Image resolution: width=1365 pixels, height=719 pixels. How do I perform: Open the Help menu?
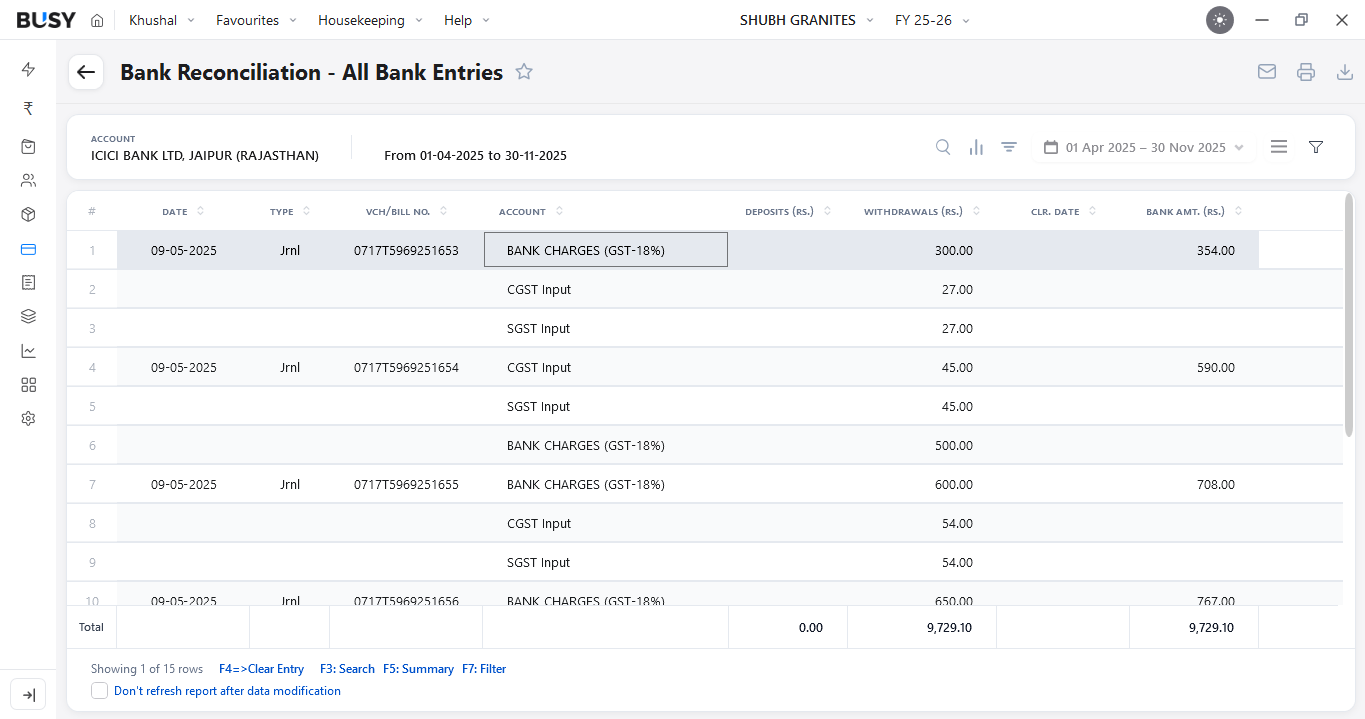coord(467,20)
